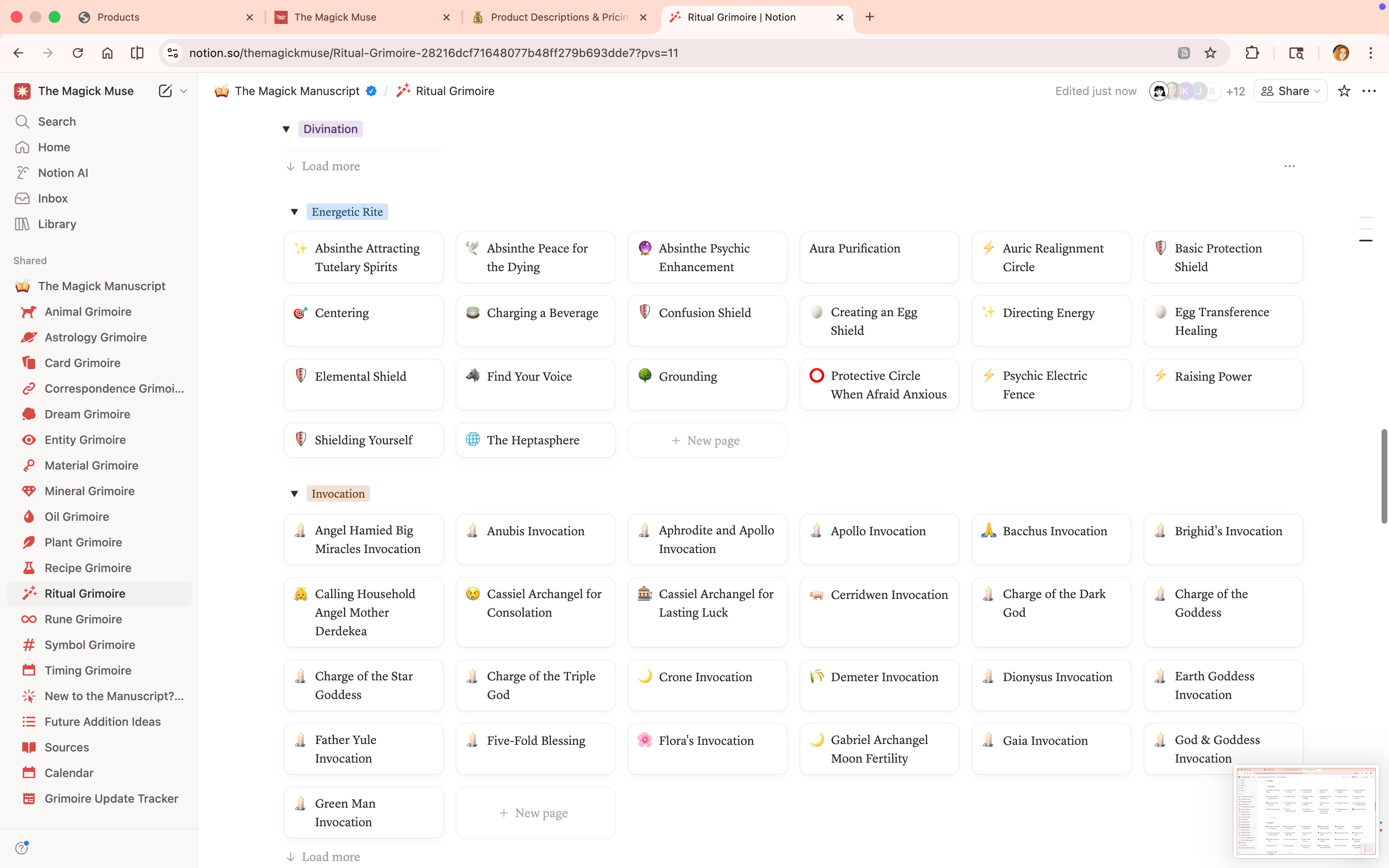Show the +12 additional collaborators

click(x=1235, y=91)
